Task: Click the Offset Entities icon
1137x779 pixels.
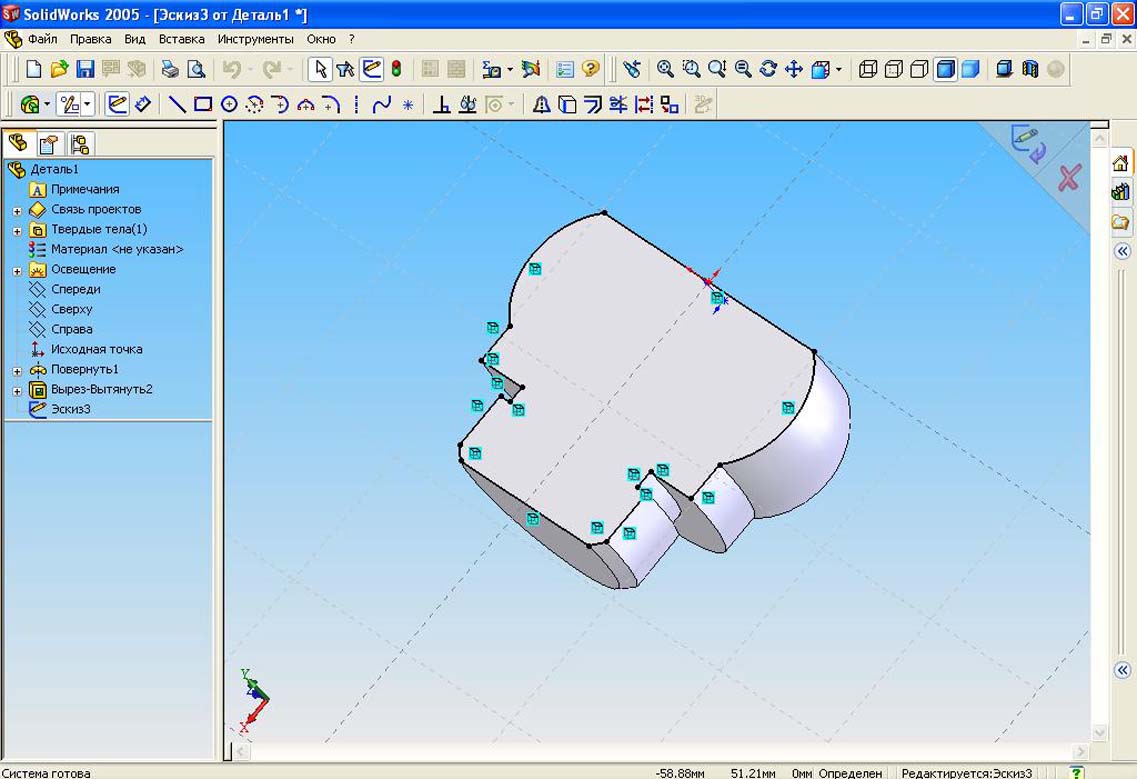Action: click(x=592, y=104)
